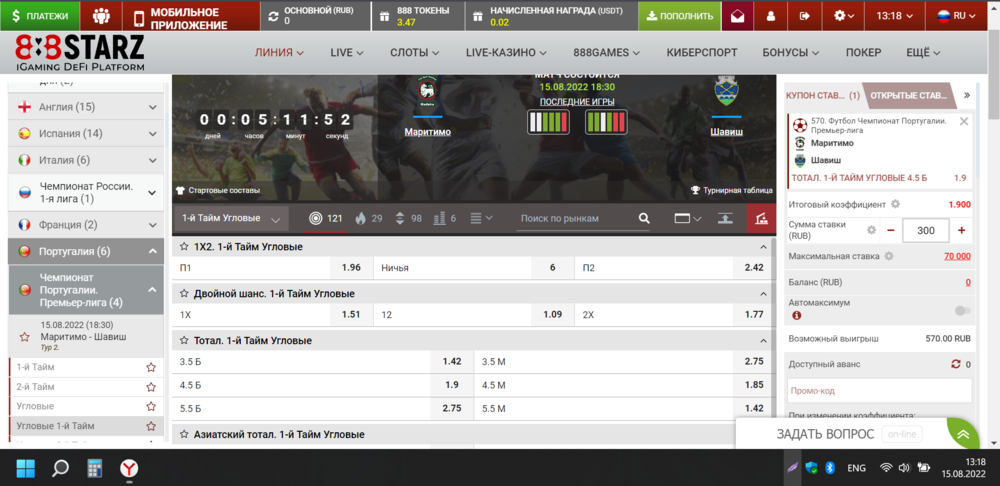Click the red pitch icon in markets toolbar
Image resolution: width=1000 pixels, height=486 pixels.
point(761,219)
